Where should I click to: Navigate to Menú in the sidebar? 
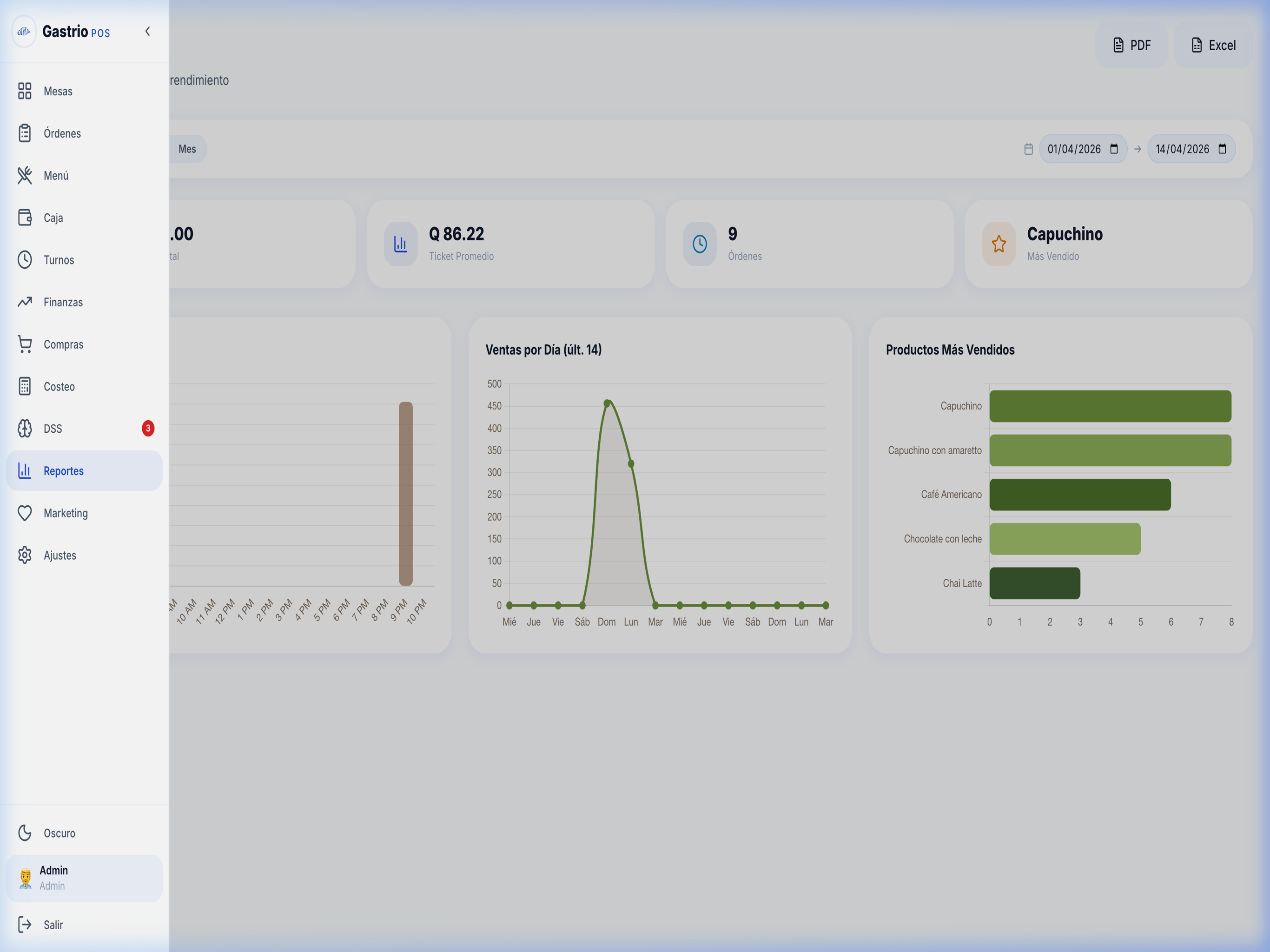(85, 176)
